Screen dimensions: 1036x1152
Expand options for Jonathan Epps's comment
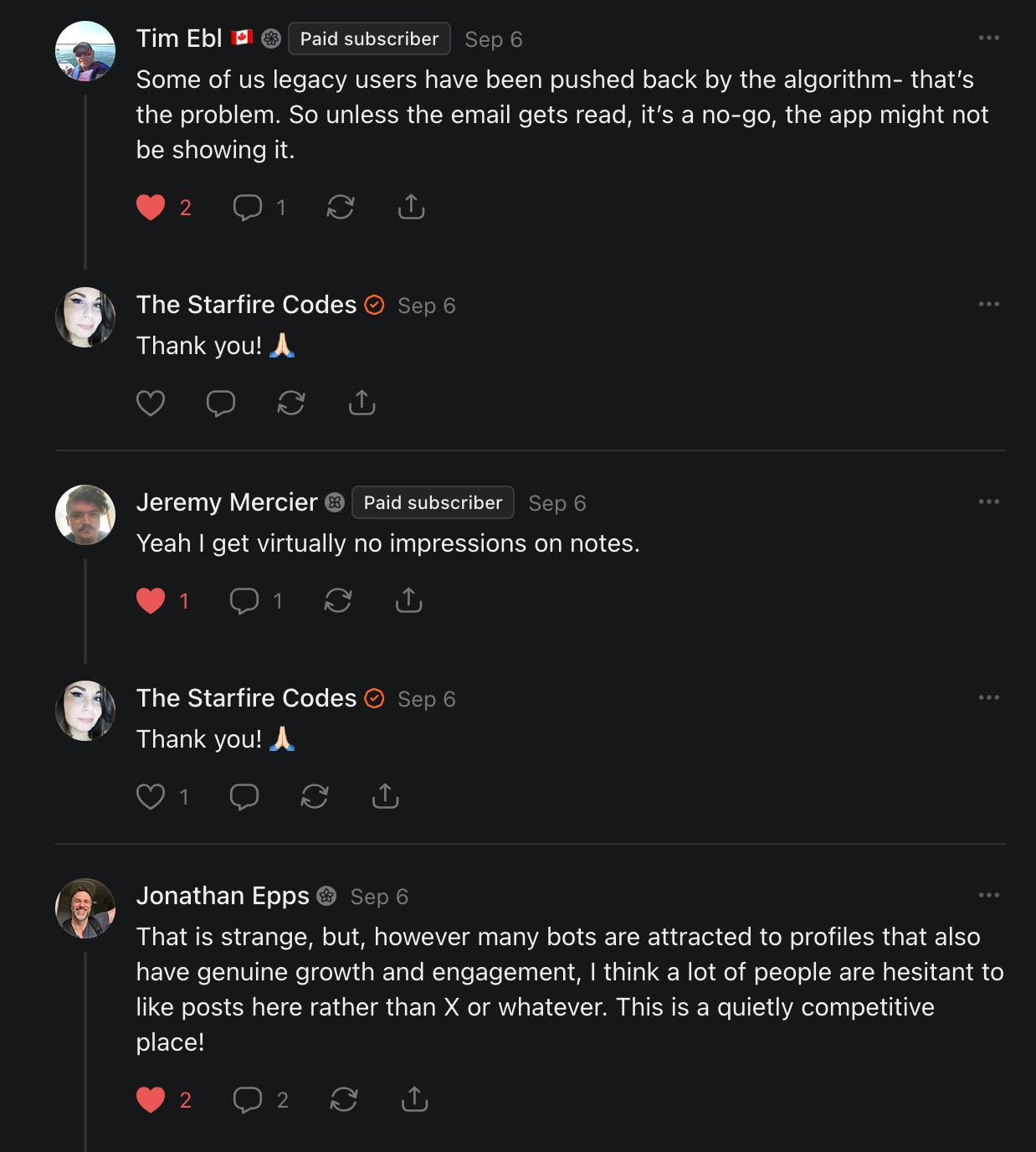[988, 895]
